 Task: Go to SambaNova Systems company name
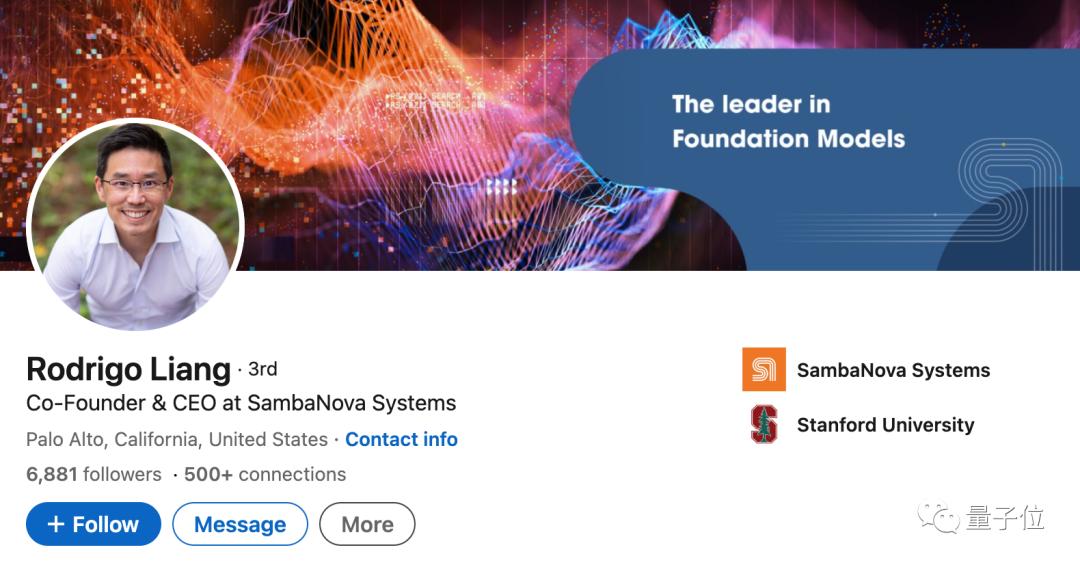click(893, 370)
